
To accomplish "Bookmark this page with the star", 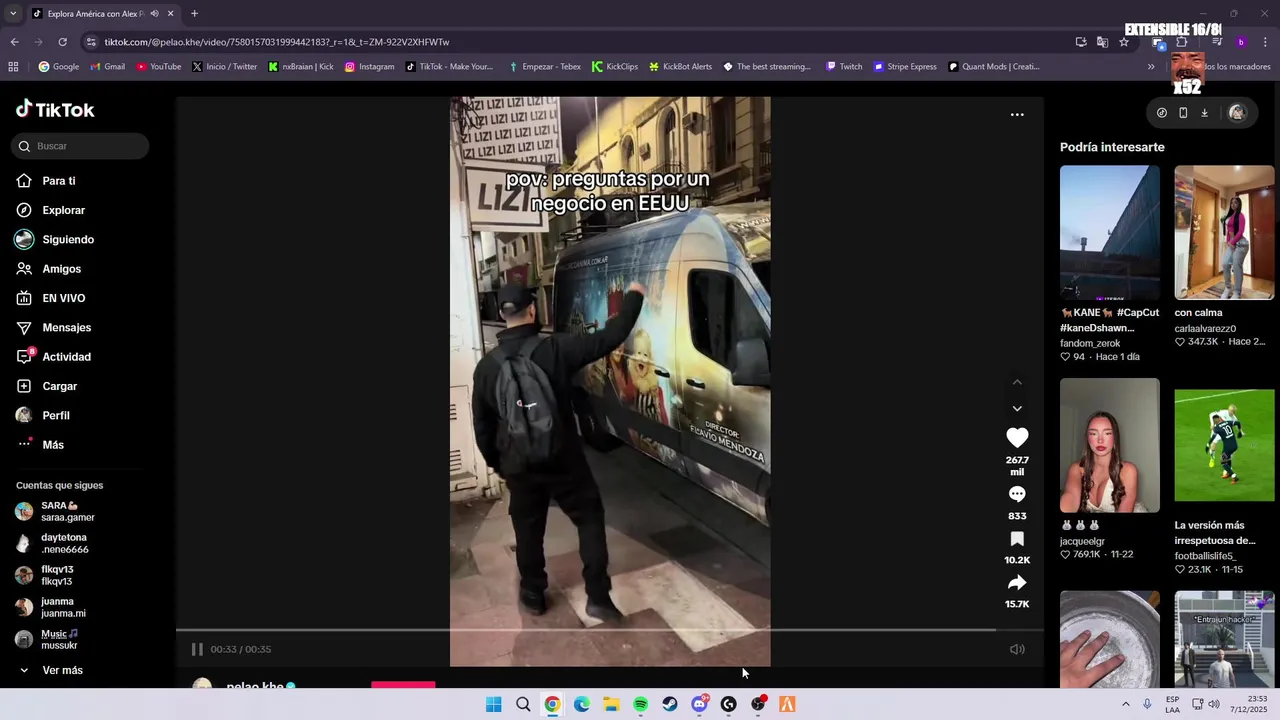I will click(x=1124, y=42).
